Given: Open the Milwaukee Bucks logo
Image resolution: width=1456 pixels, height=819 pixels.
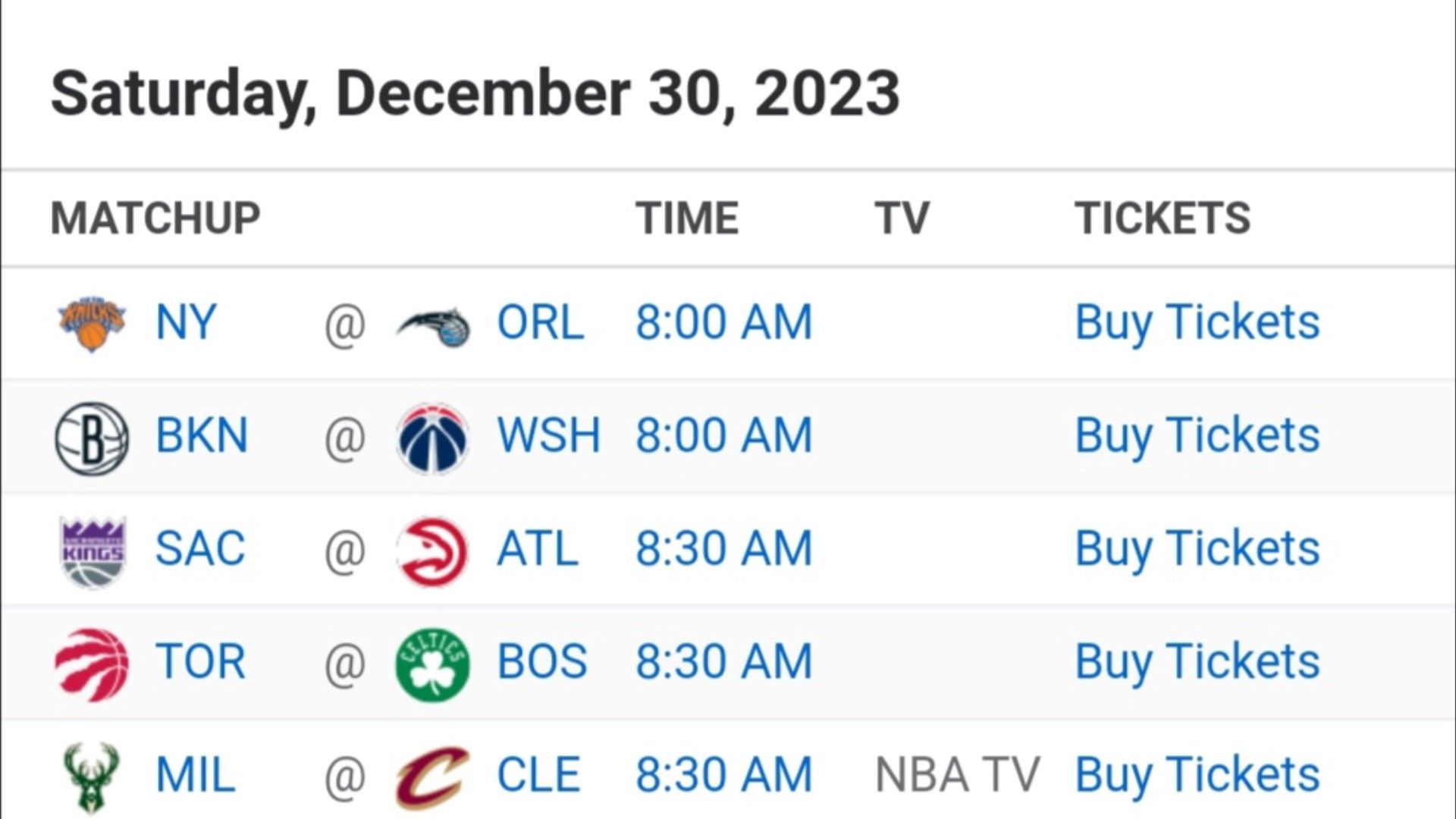Looking at the screenshot, I should 91,778.
